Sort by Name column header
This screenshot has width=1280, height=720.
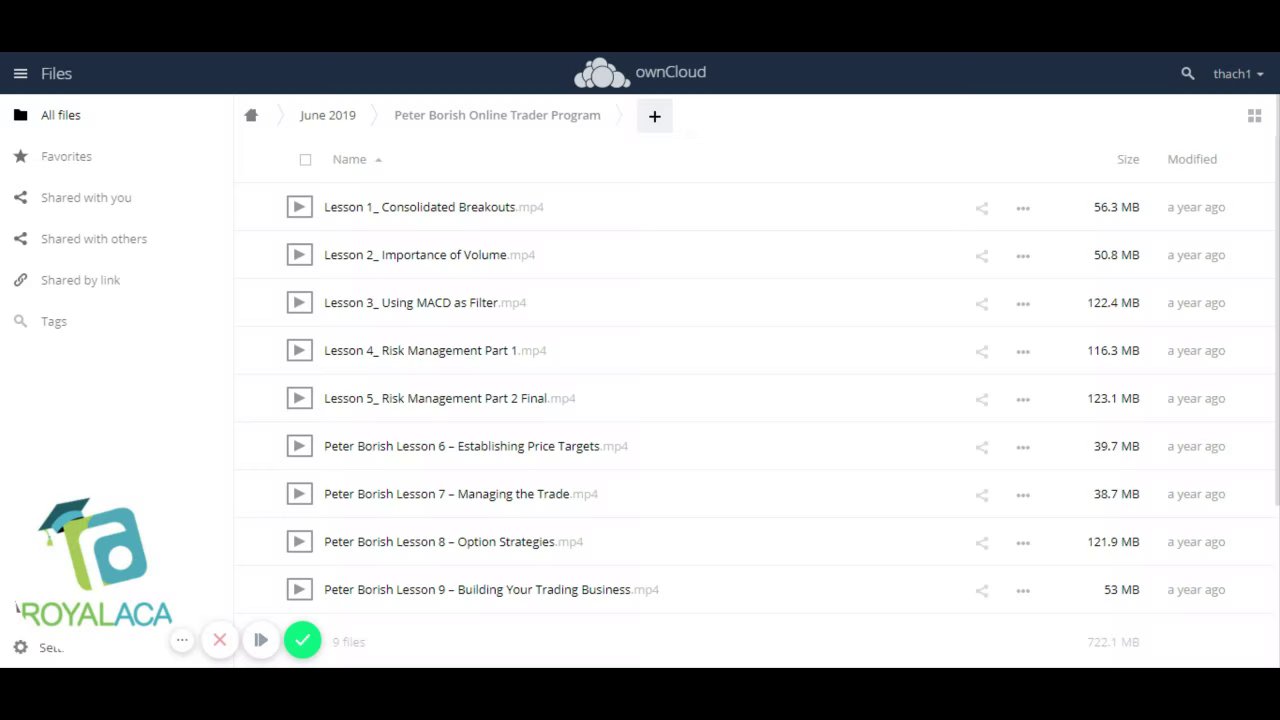pyautogui.click(x=349, y=159)
